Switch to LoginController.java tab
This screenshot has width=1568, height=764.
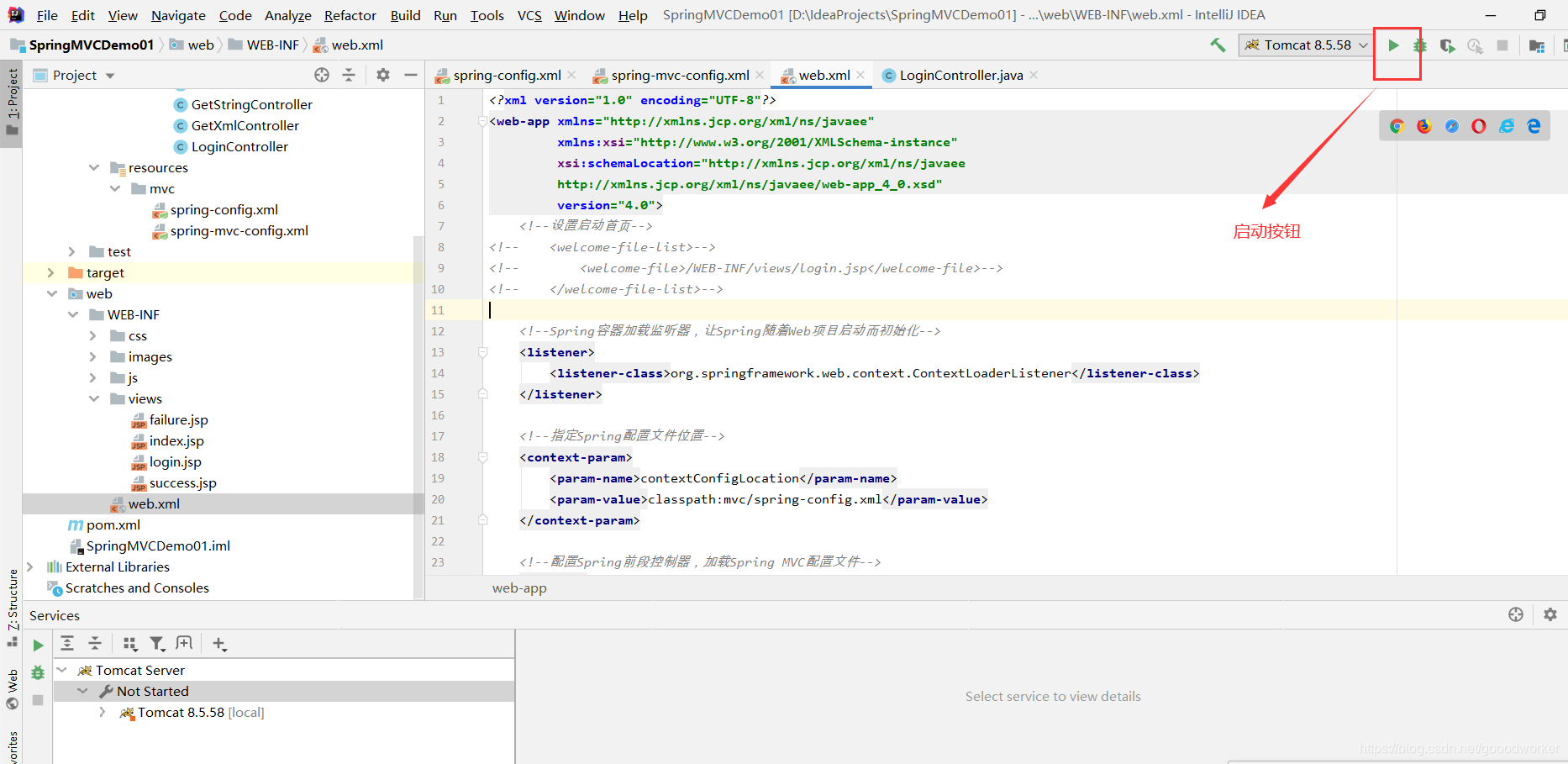tap(961, 75)
